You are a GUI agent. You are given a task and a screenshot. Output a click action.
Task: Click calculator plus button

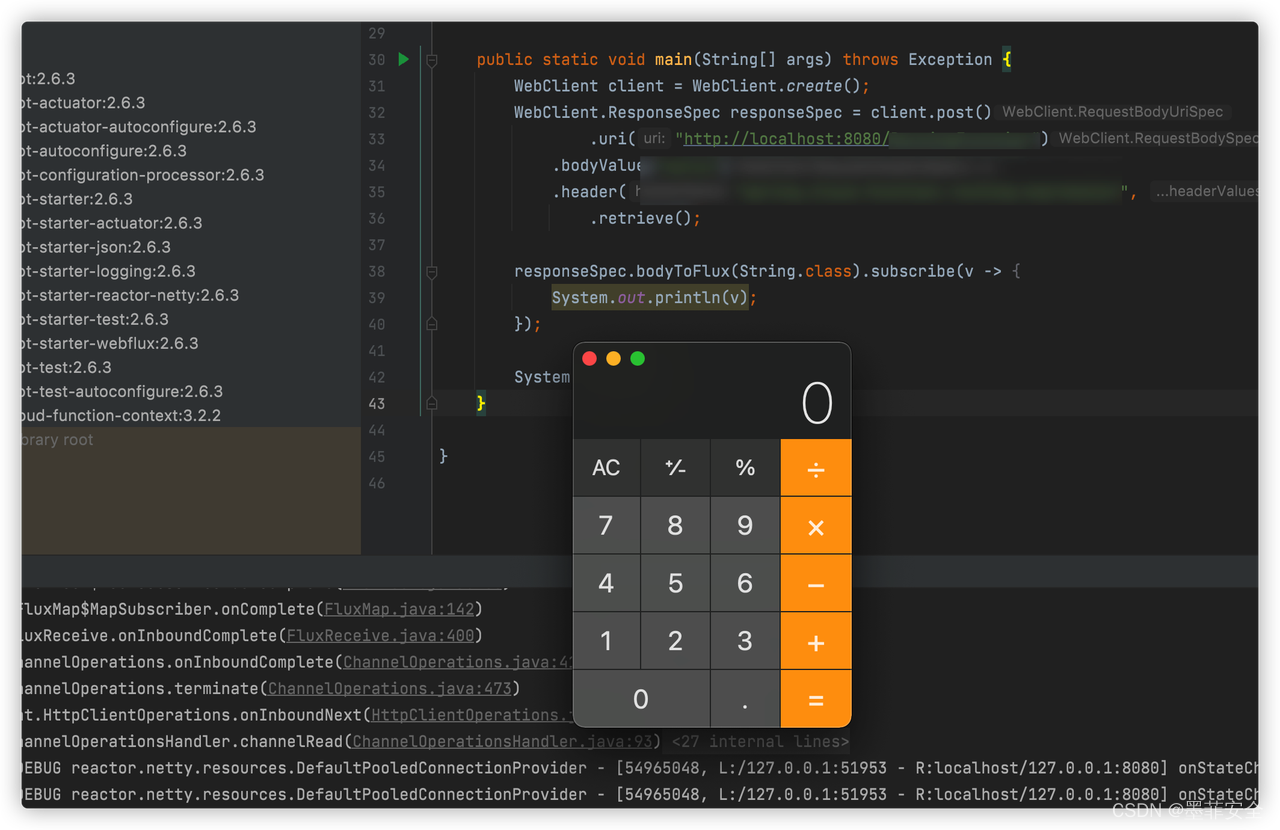pyautogui.click(x=816, y=641)
